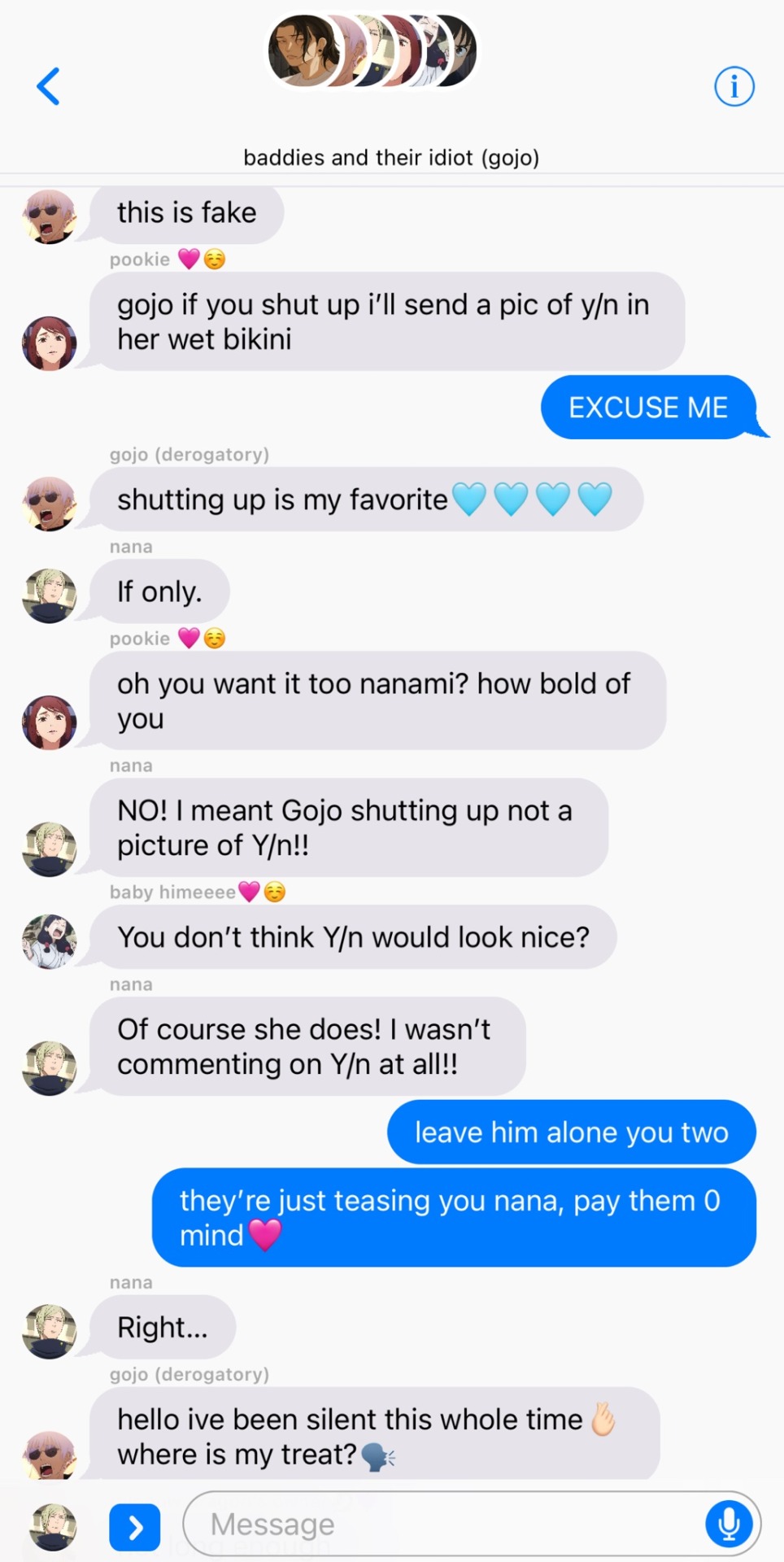Tap pookie's avatar beside the bikini message
Screen dimensions: 784x1562
point(49,343)
